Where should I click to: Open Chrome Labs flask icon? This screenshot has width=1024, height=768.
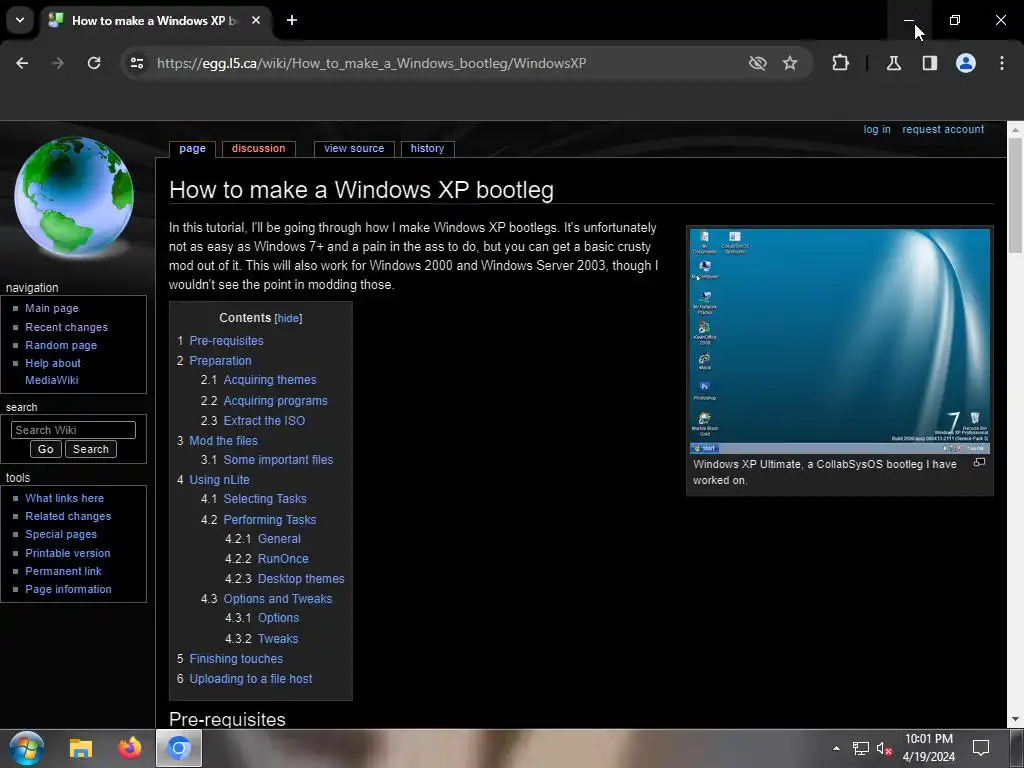click(893, 63)
